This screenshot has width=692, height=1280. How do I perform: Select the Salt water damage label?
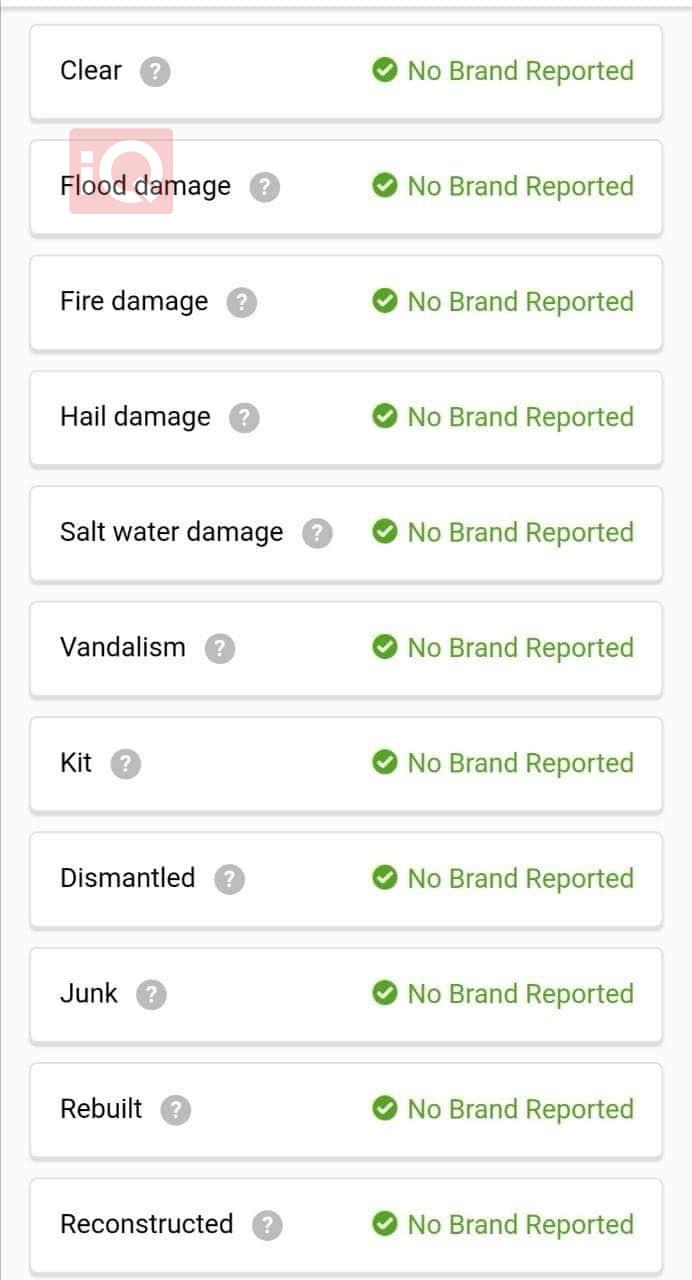[171, 532]
